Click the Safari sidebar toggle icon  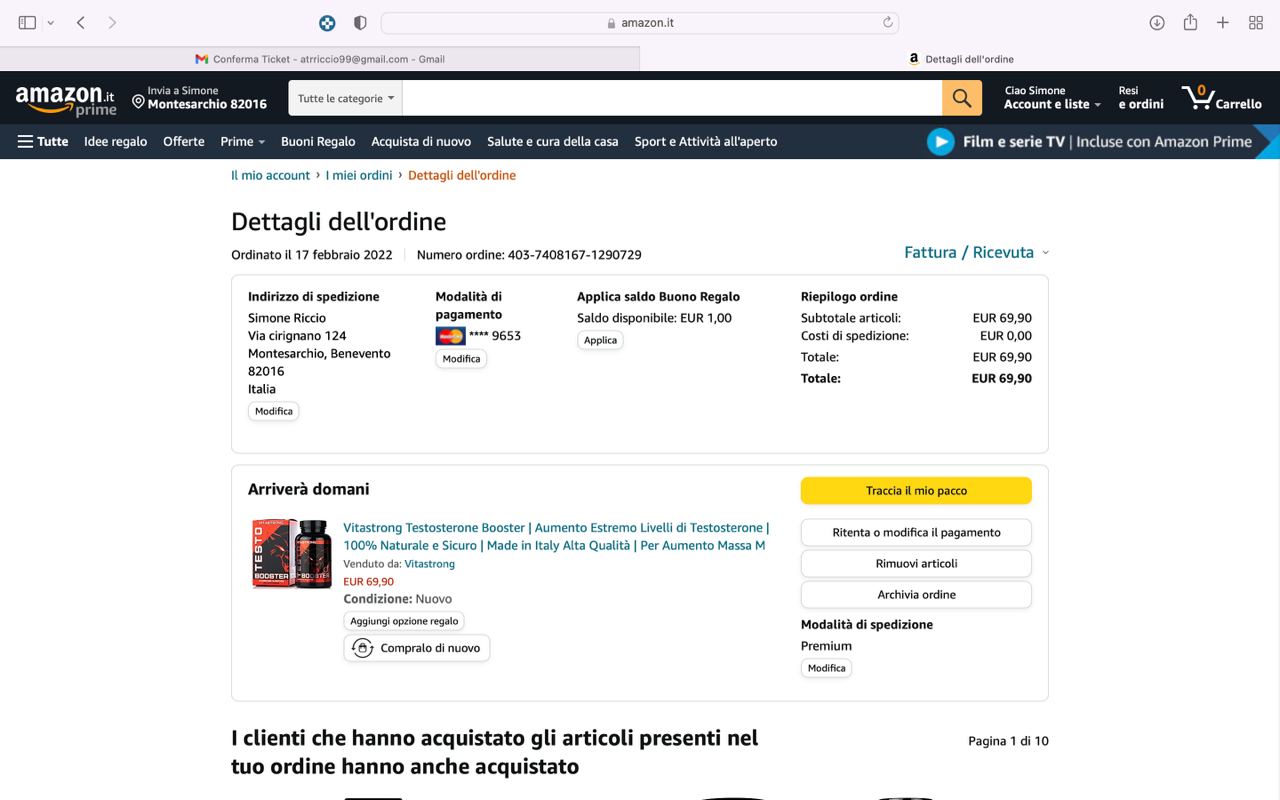(x=27, y=22)
